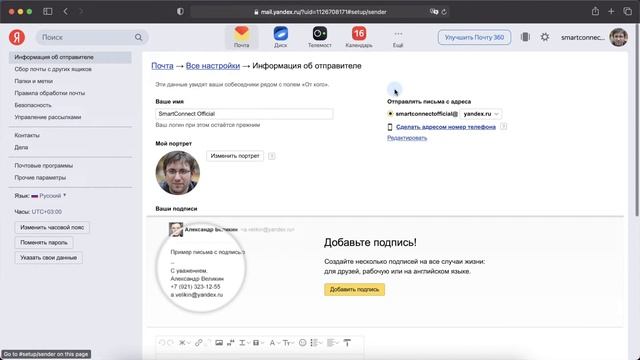Expand the bold/text style Ж dropdown

click(184, 343)
